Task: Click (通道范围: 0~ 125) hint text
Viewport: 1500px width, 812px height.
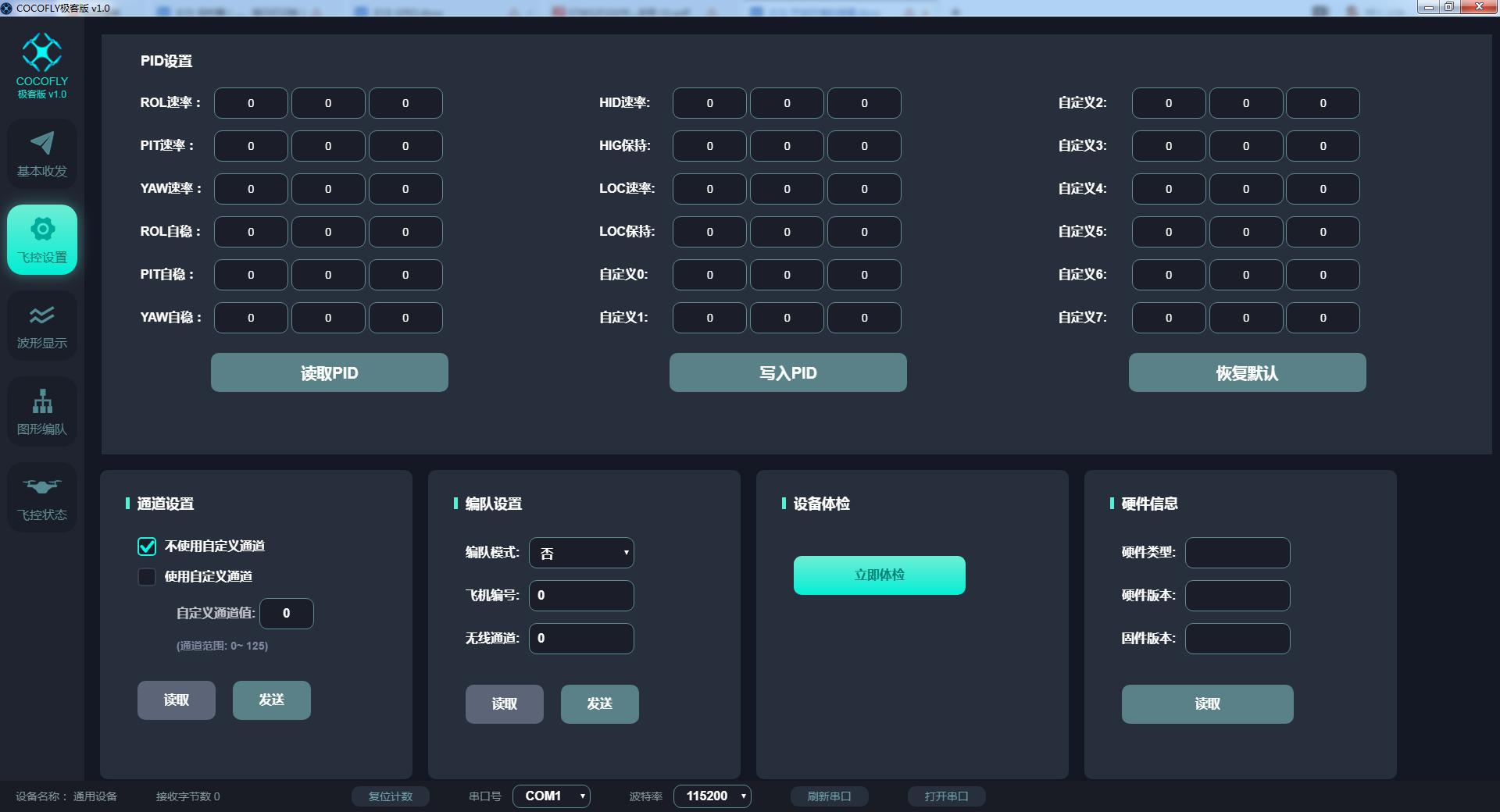Action: 222,646
